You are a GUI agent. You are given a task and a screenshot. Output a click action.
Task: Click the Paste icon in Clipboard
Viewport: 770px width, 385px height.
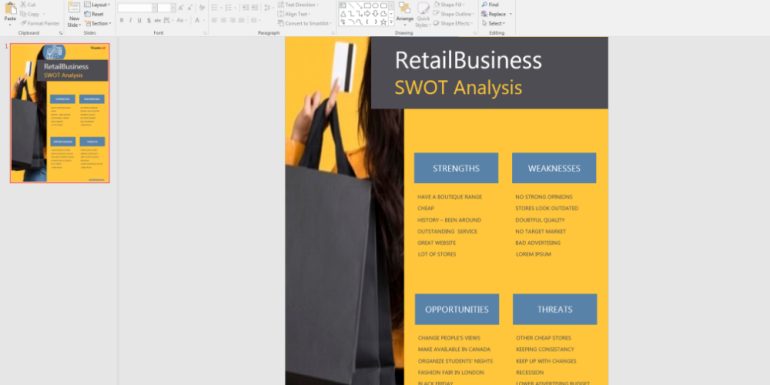pyautogui.click(x=10, y=12)
